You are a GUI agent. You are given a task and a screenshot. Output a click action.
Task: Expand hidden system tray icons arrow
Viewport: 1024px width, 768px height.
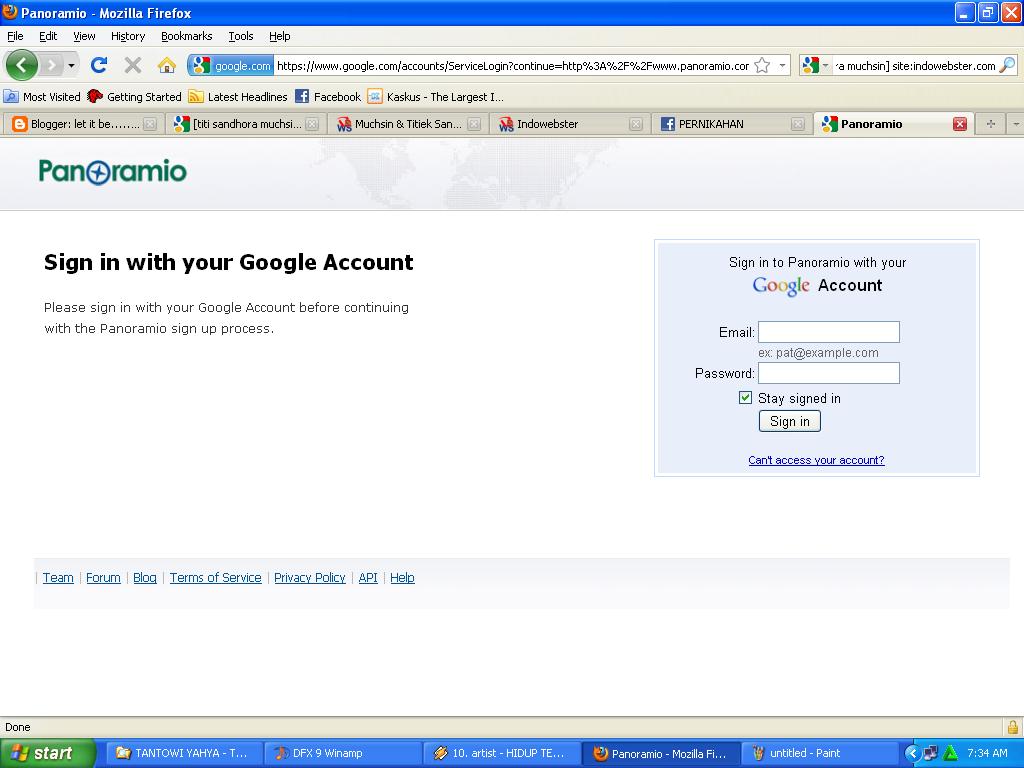[x=912, y=753]
